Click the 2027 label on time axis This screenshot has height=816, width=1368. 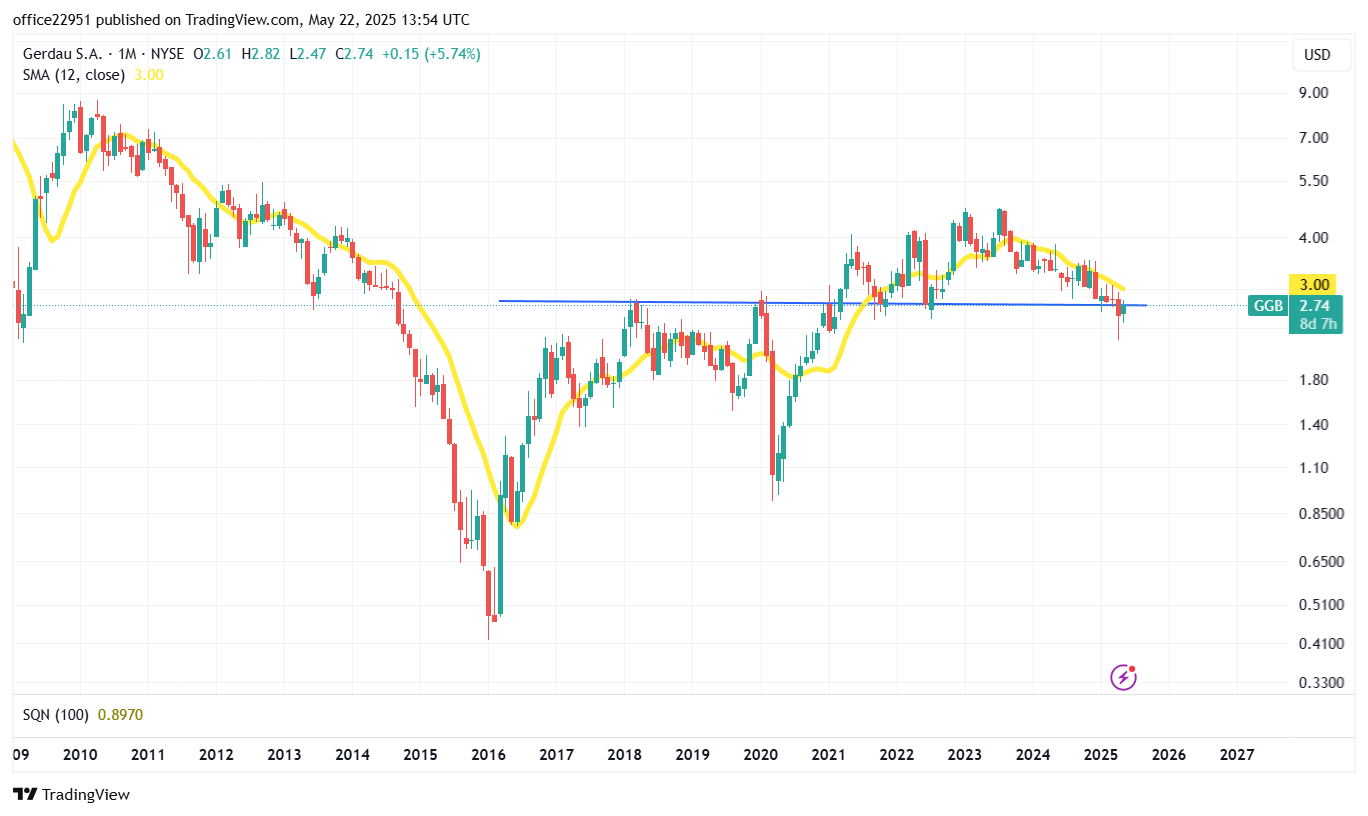[x=1237, y=755]
